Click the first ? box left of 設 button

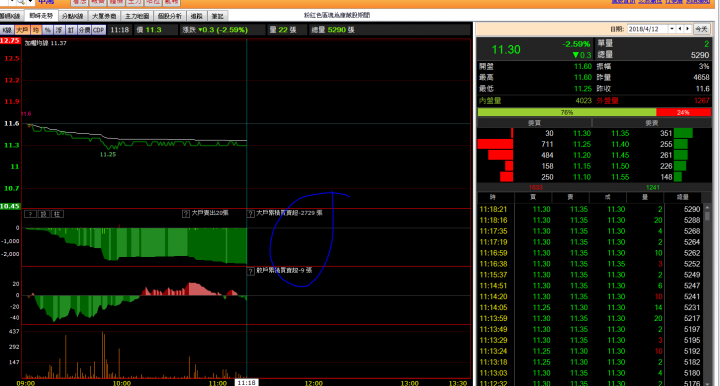(x=30, y=214)
